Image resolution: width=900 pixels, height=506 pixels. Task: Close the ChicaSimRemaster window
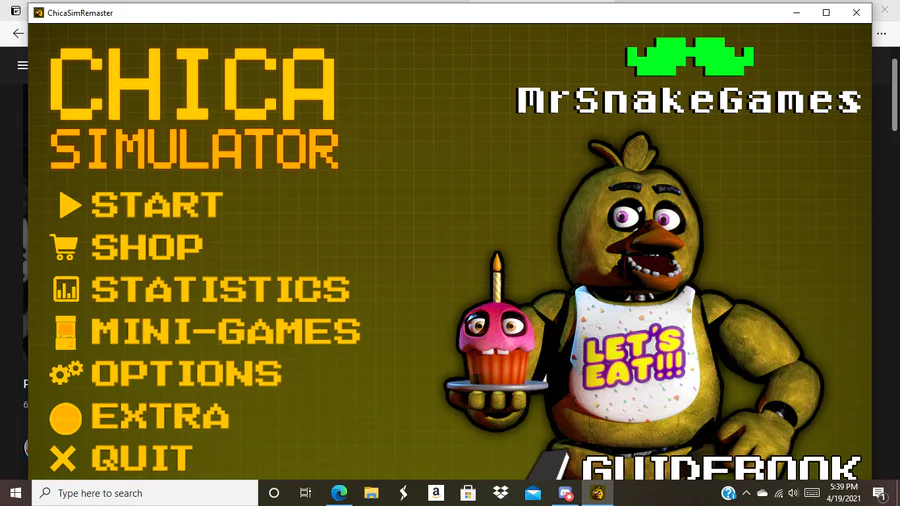pos(856,13)
